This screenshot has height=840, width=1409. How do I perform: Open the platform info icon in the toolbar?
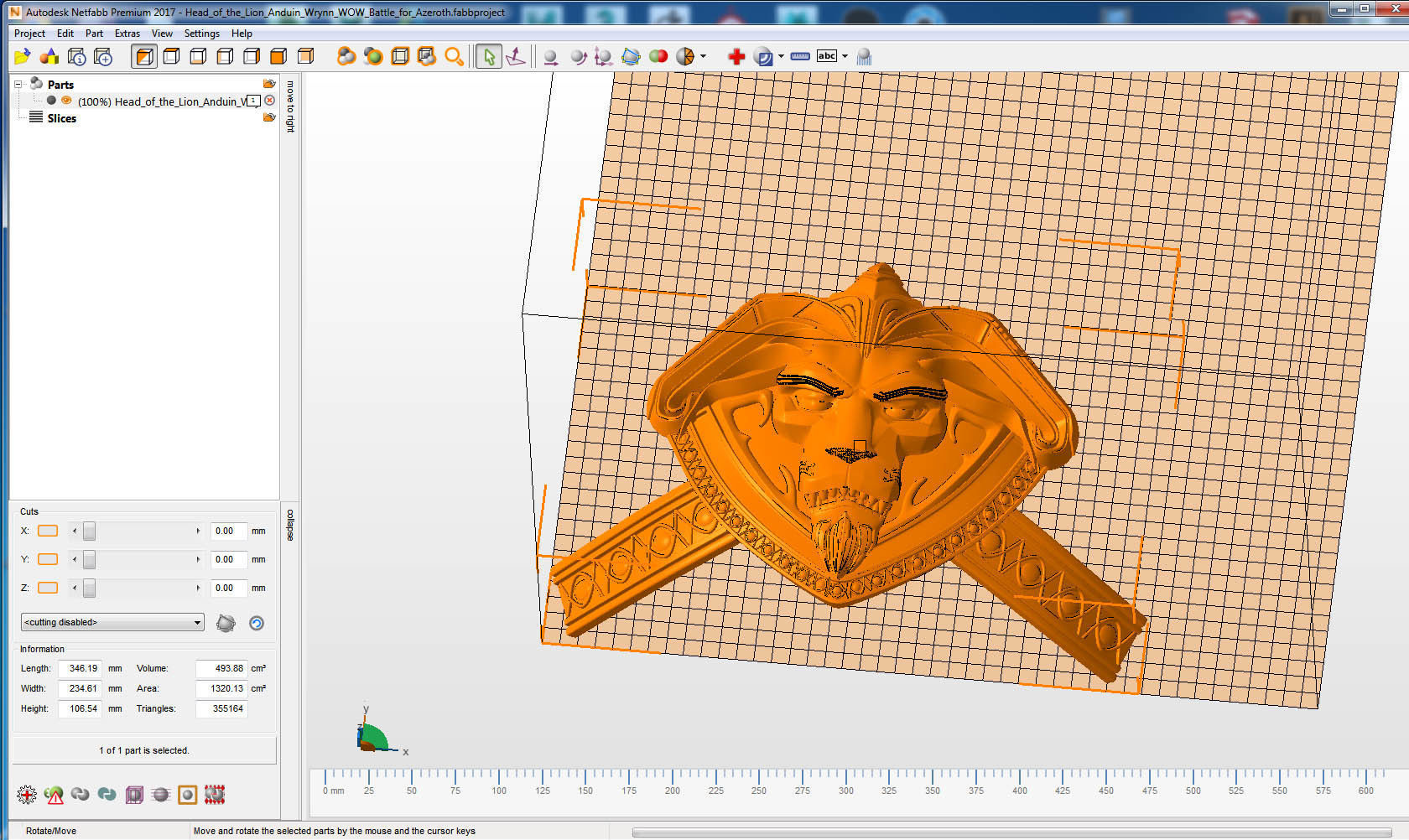point(76,56)
